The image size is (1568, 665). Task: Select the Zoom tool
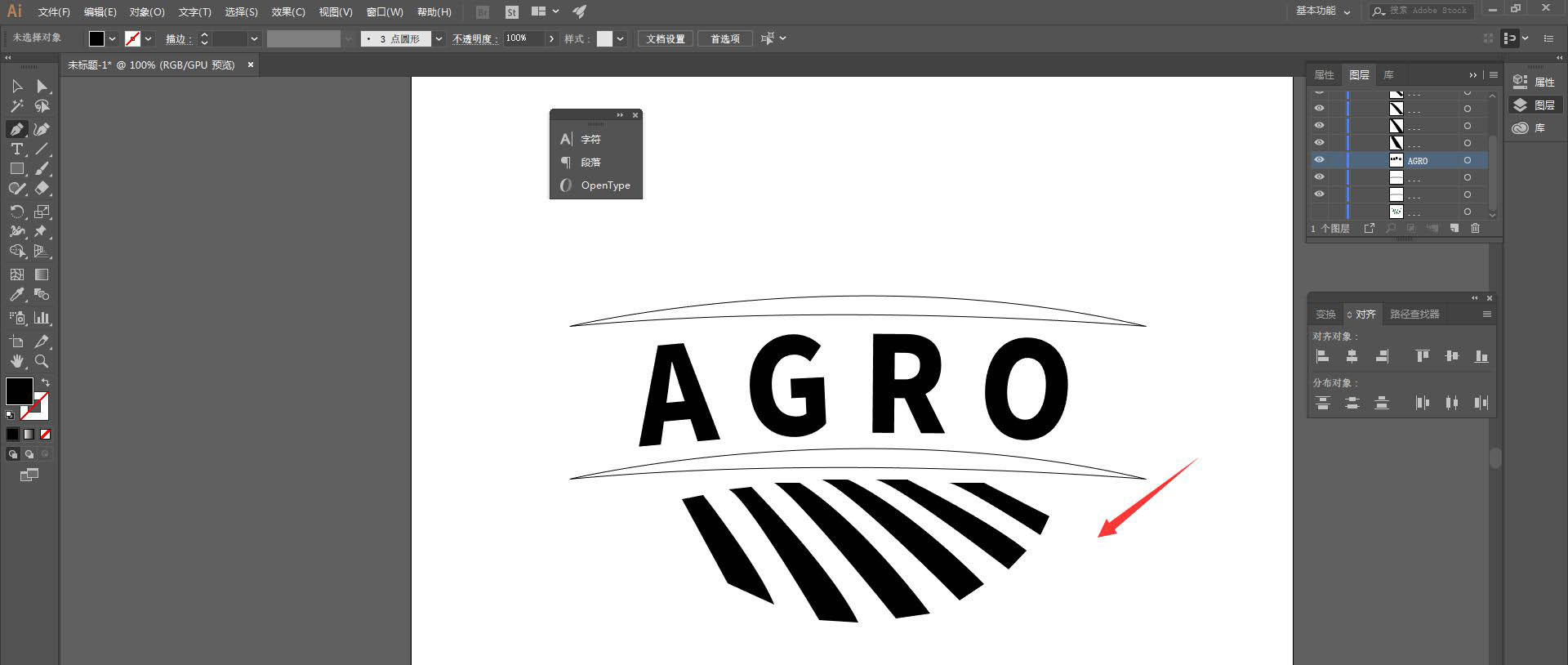(x=42, y=361)
